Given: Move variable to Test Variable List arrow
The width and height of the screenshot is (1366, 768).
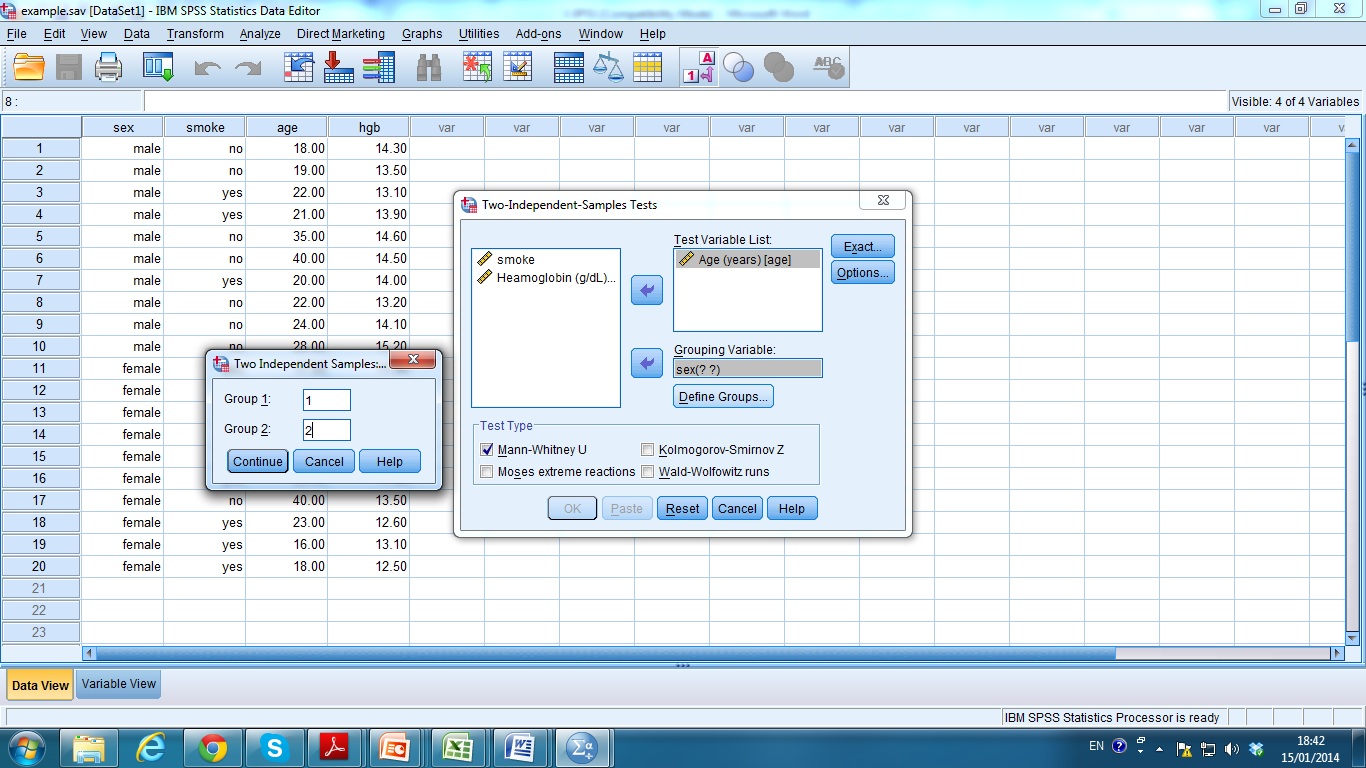Looking at the screenshot, I should [x=647, y=290].
